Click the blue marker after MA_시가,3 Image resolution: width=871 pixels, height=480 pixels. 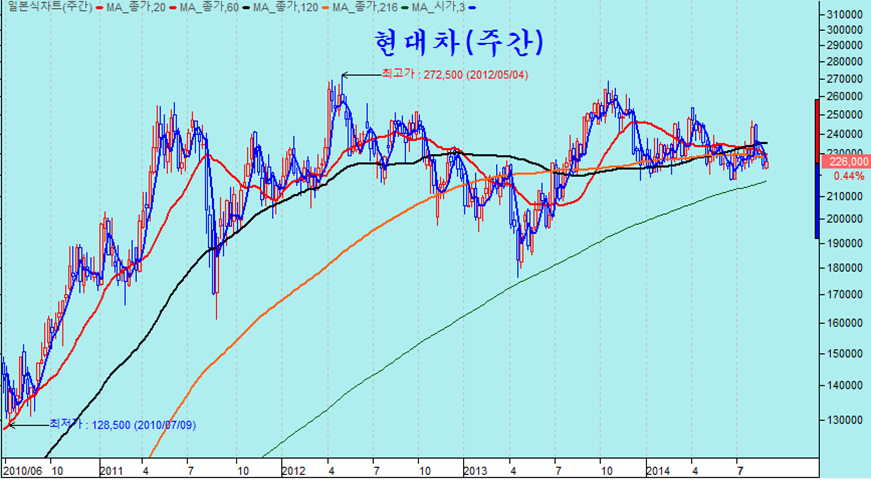point(472,8)
